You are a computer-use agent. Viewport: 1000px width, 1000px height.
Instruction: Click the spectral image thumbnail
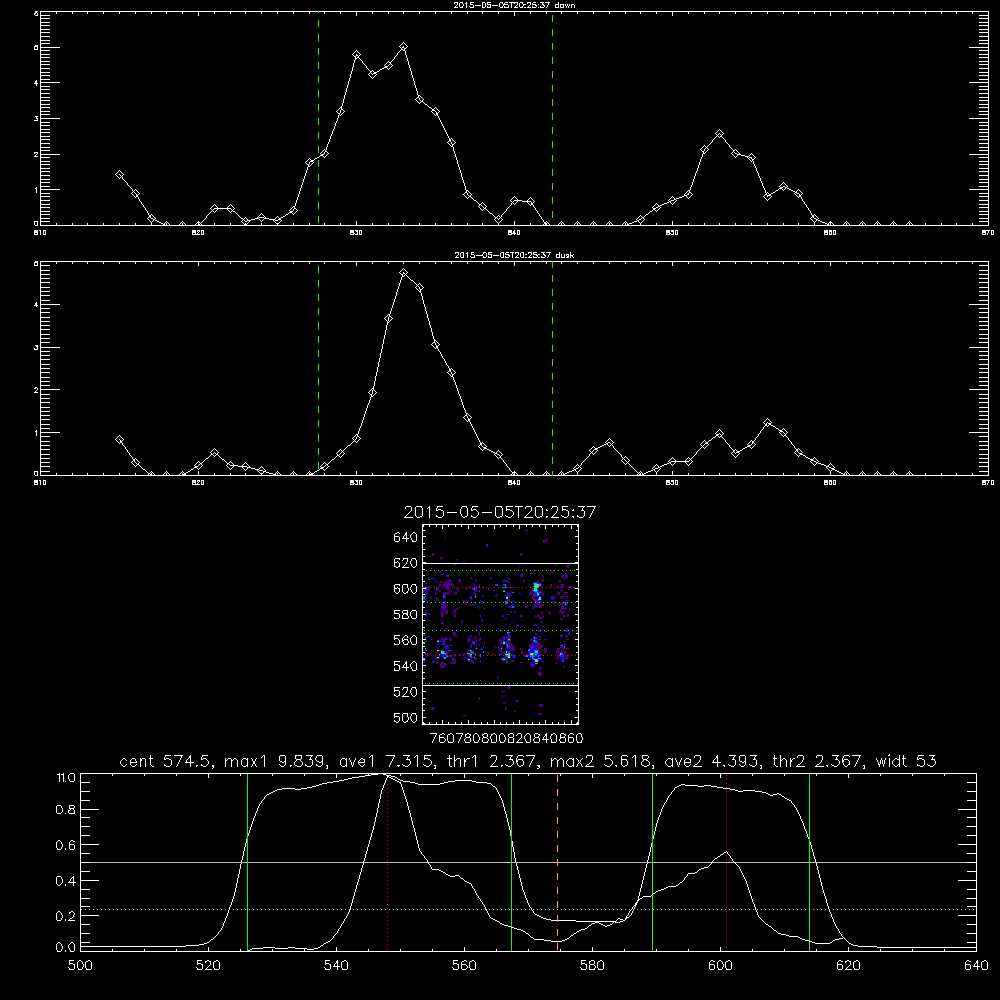[500, 624]
